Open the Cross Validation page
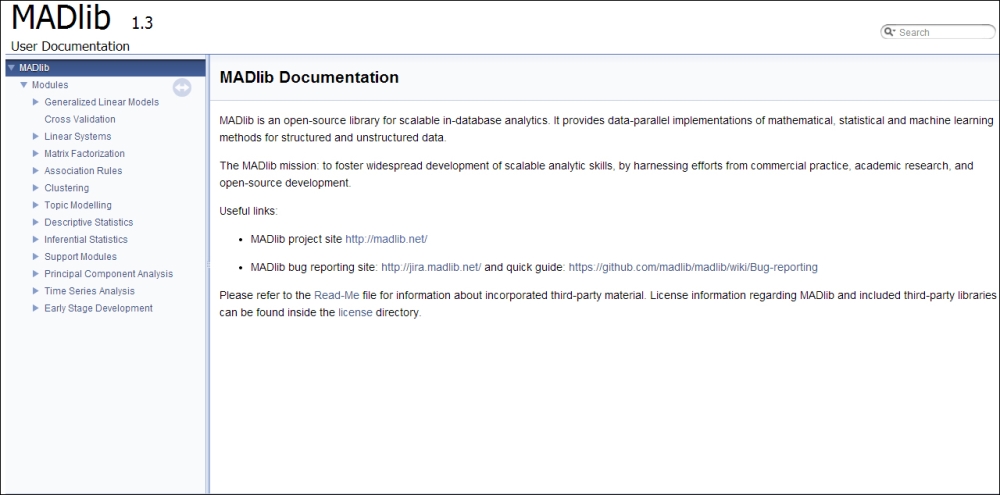Viewport: 1000px width, 495px height. (x=80, y=119)
